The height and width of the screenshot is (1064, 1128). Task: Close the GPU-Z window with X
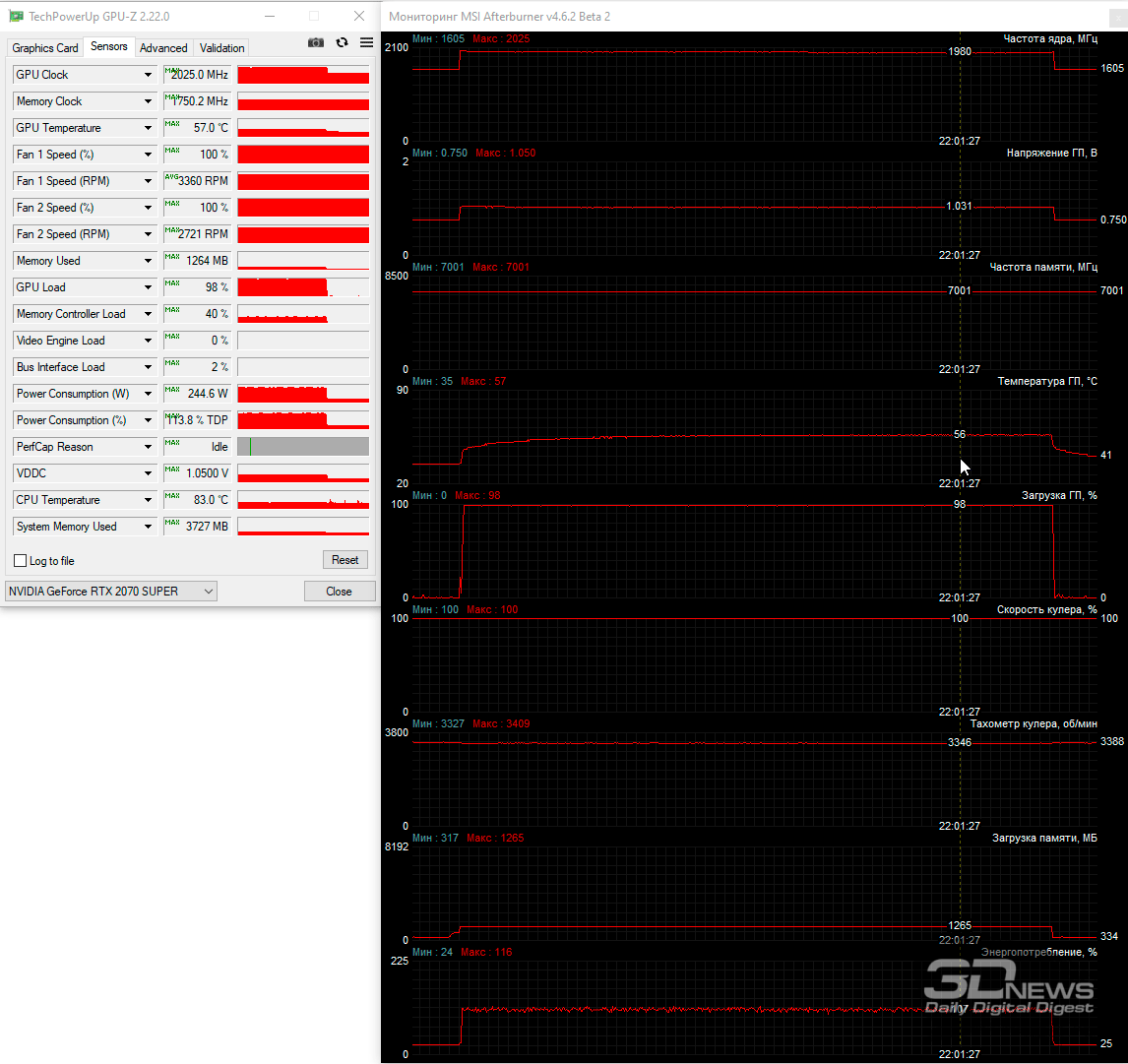pos(359,16)
